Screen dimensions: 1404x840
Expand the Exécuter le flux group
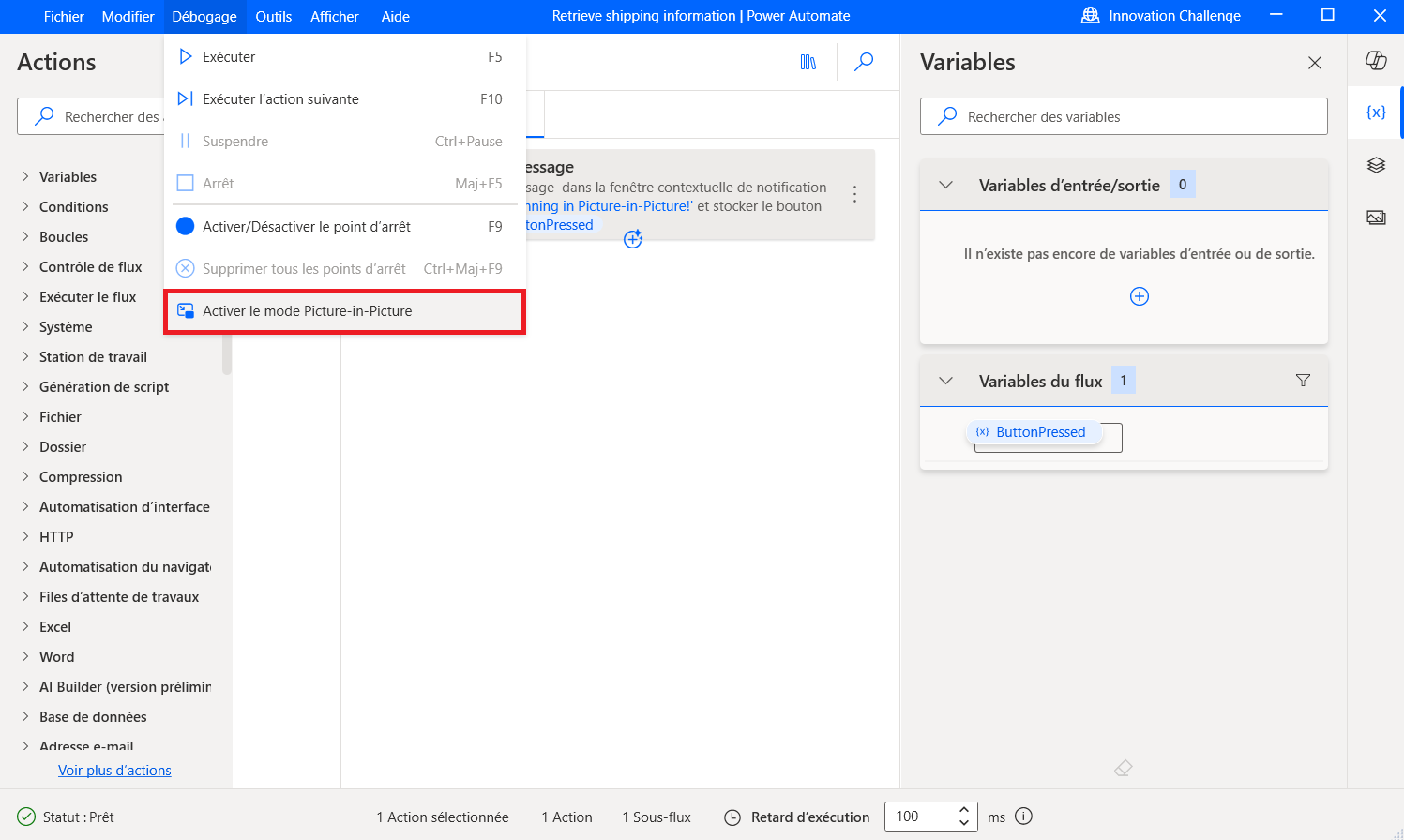click(26, 296)
